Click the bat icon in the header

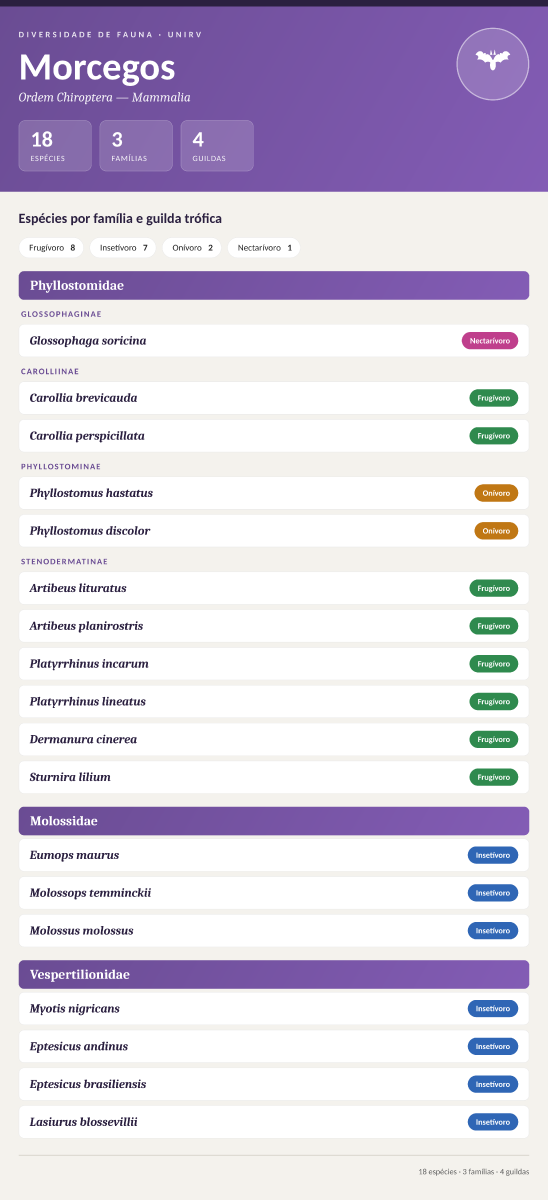click(x=492, y=64)
